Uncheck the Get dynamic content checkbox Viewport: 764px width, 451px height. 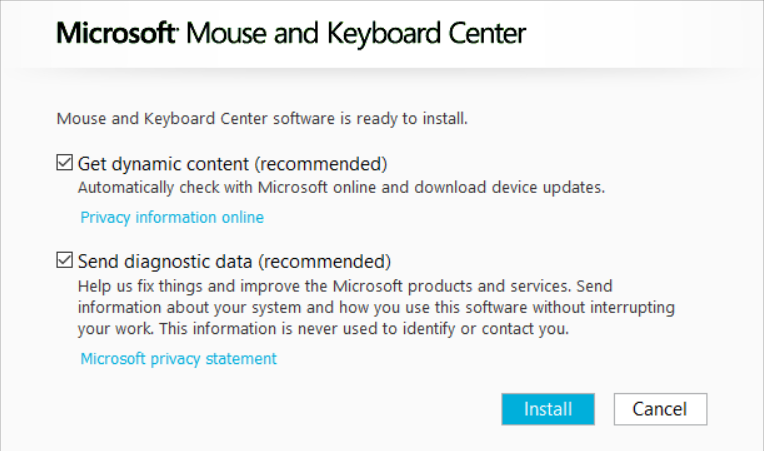tap(64, 163)
